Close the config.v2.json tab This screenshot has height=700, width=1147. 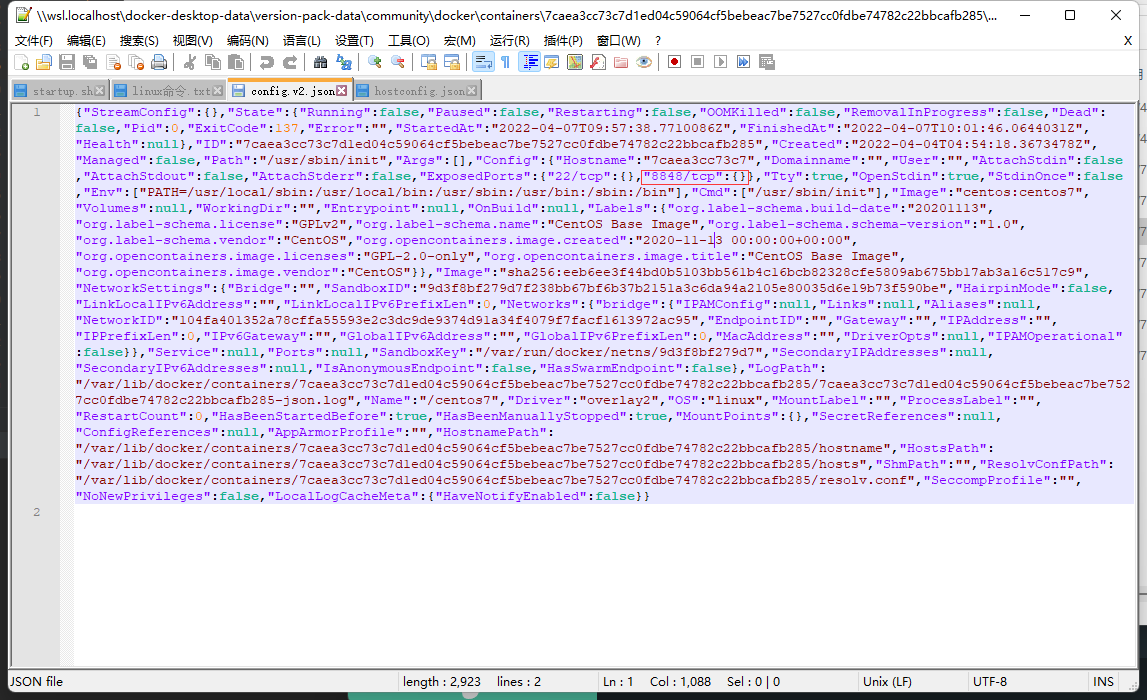click(342, 91)
